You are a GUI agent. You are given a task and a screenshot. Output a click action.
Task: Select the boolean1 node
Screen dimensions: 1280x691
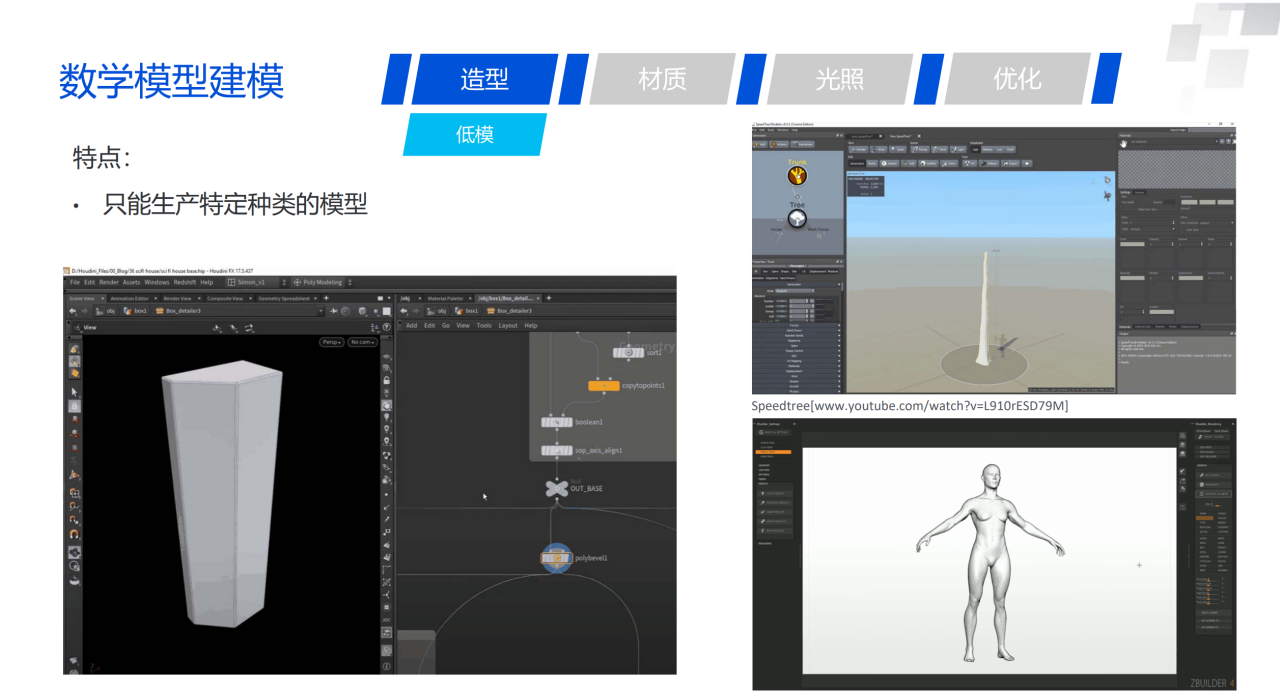point(556,422)
